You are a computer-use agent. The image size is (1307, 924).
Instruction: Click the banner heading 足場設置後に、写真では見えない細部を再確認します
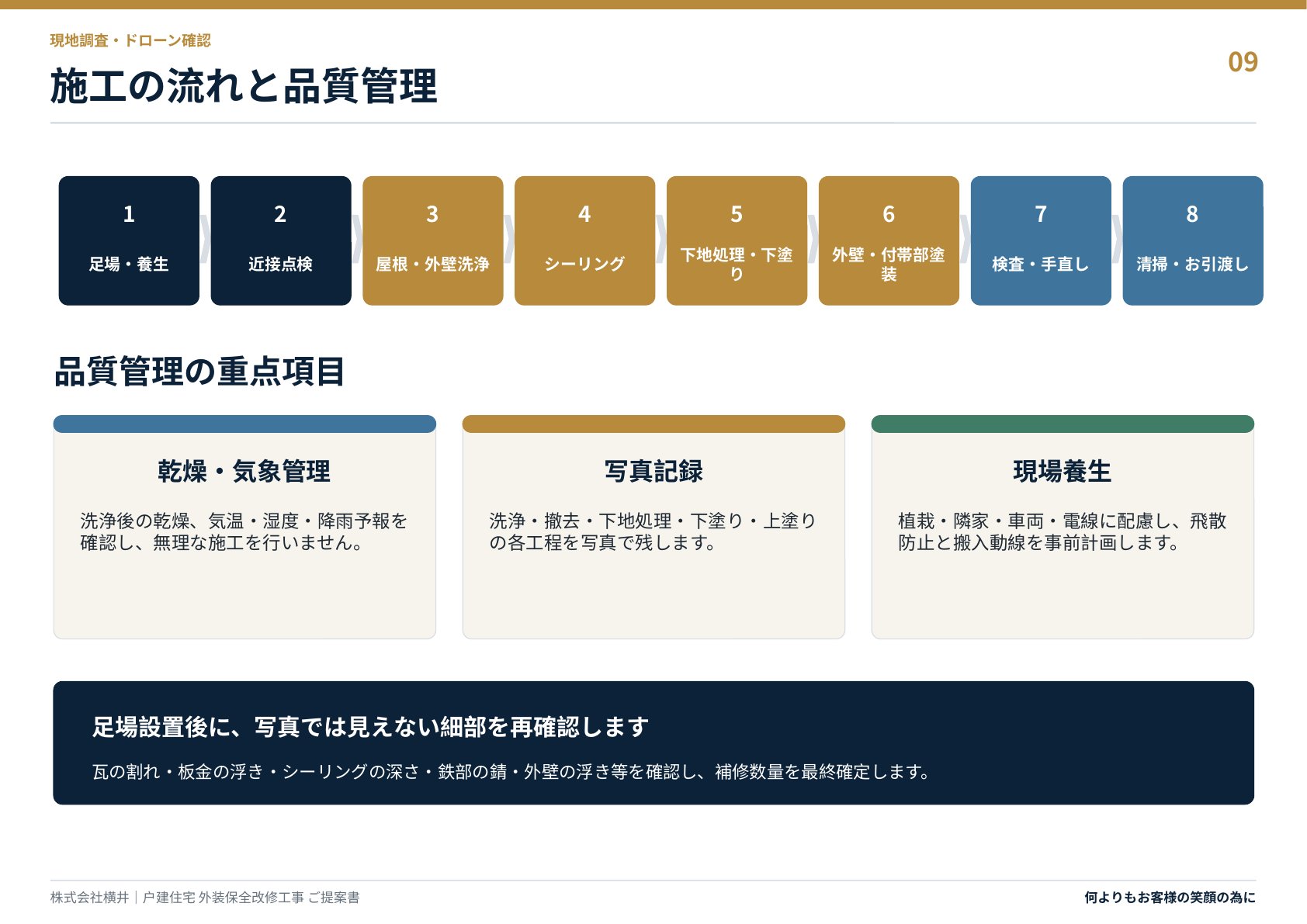coord(371,727)
